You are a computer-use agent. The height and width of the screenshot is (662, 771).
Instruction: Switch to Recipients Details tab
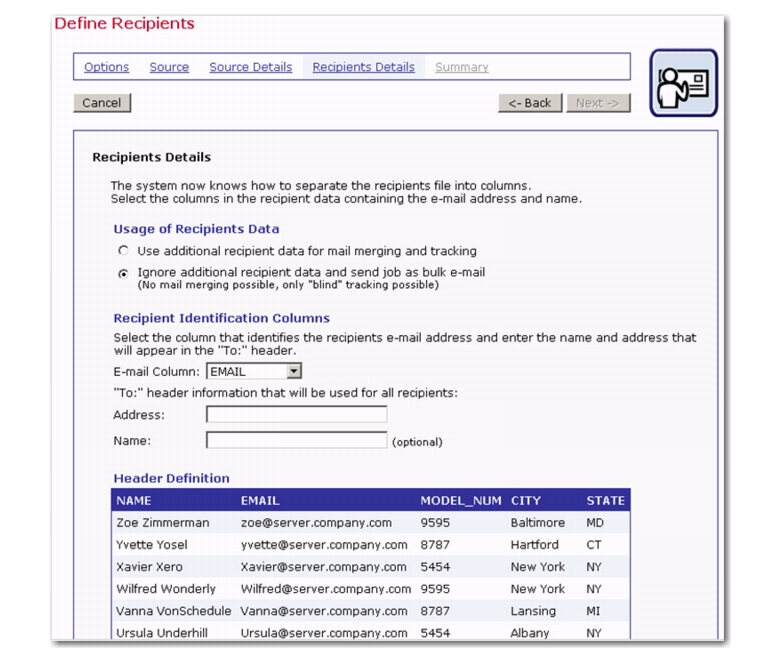[x=363, y=67]
